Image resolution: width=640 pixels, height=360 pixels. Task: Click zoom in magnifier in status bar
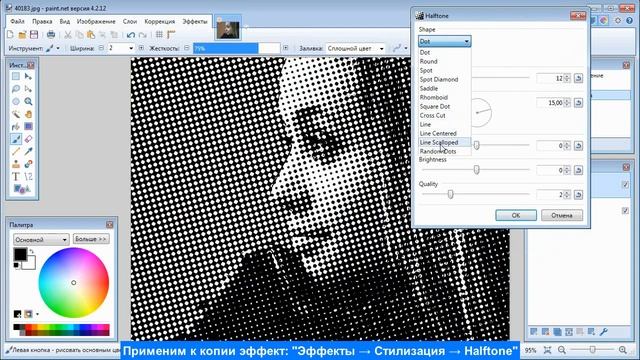coord(622,350)
